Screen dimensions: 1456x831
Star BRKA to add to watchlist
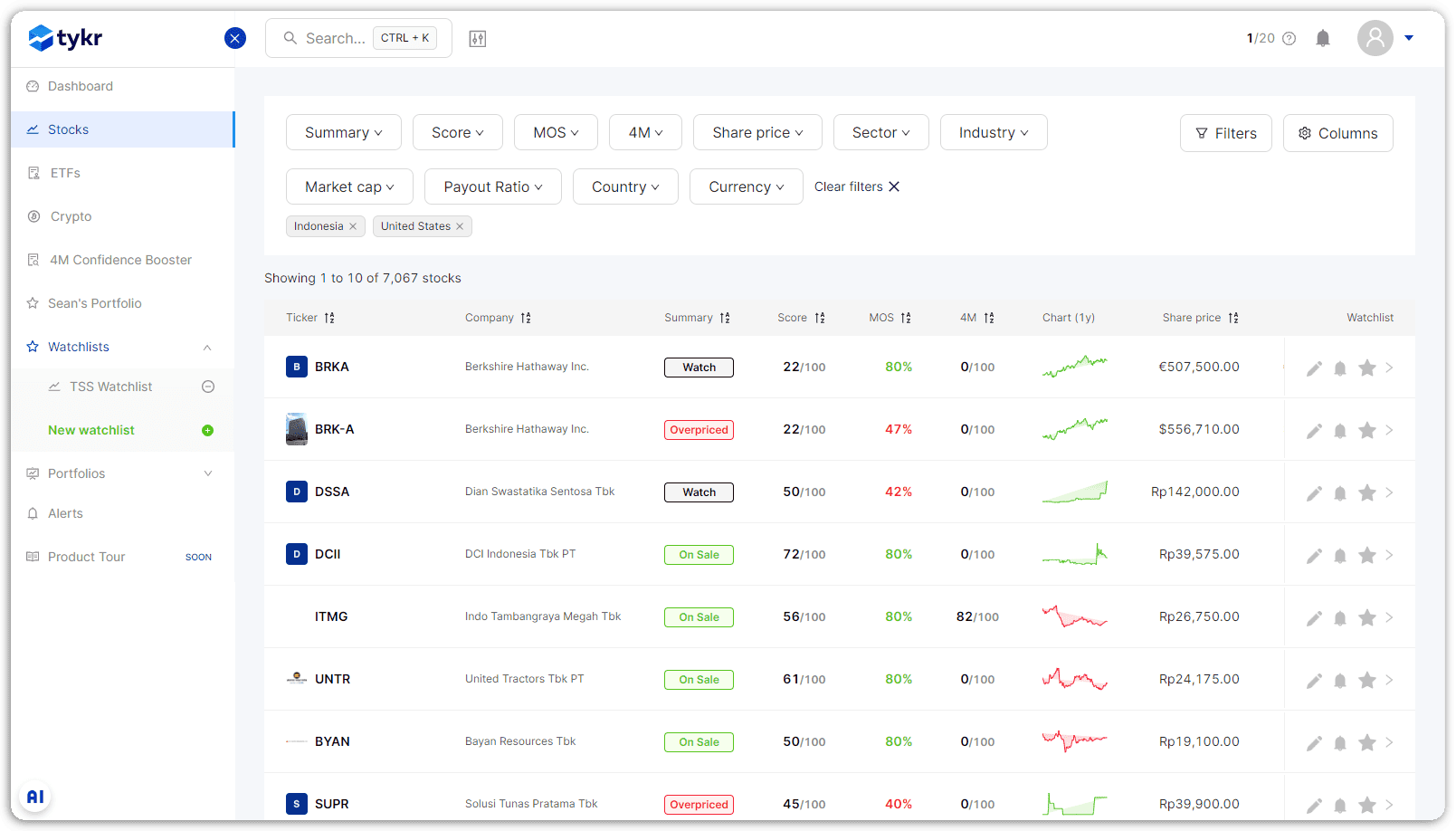tap(1367, 368)
